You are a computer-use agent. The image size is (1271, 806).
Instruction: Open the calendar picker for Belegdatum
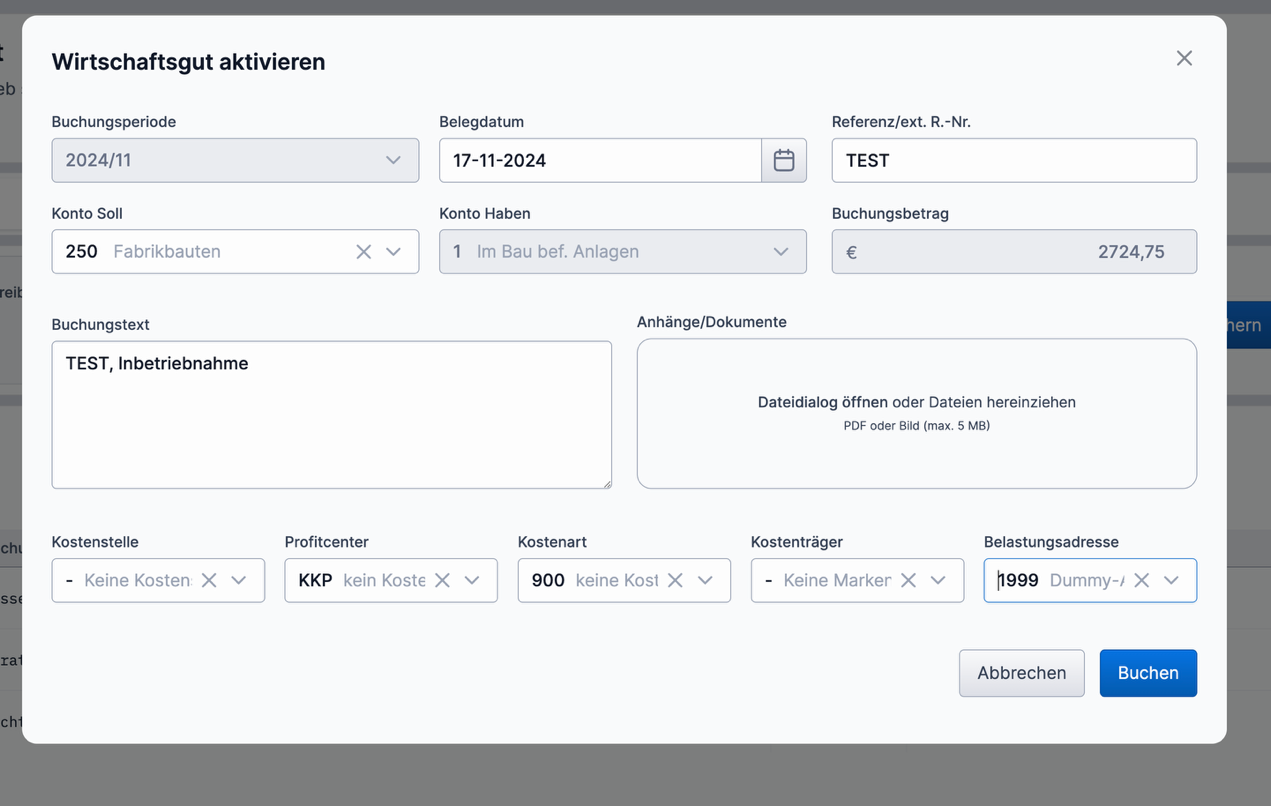tap(784, 160)
